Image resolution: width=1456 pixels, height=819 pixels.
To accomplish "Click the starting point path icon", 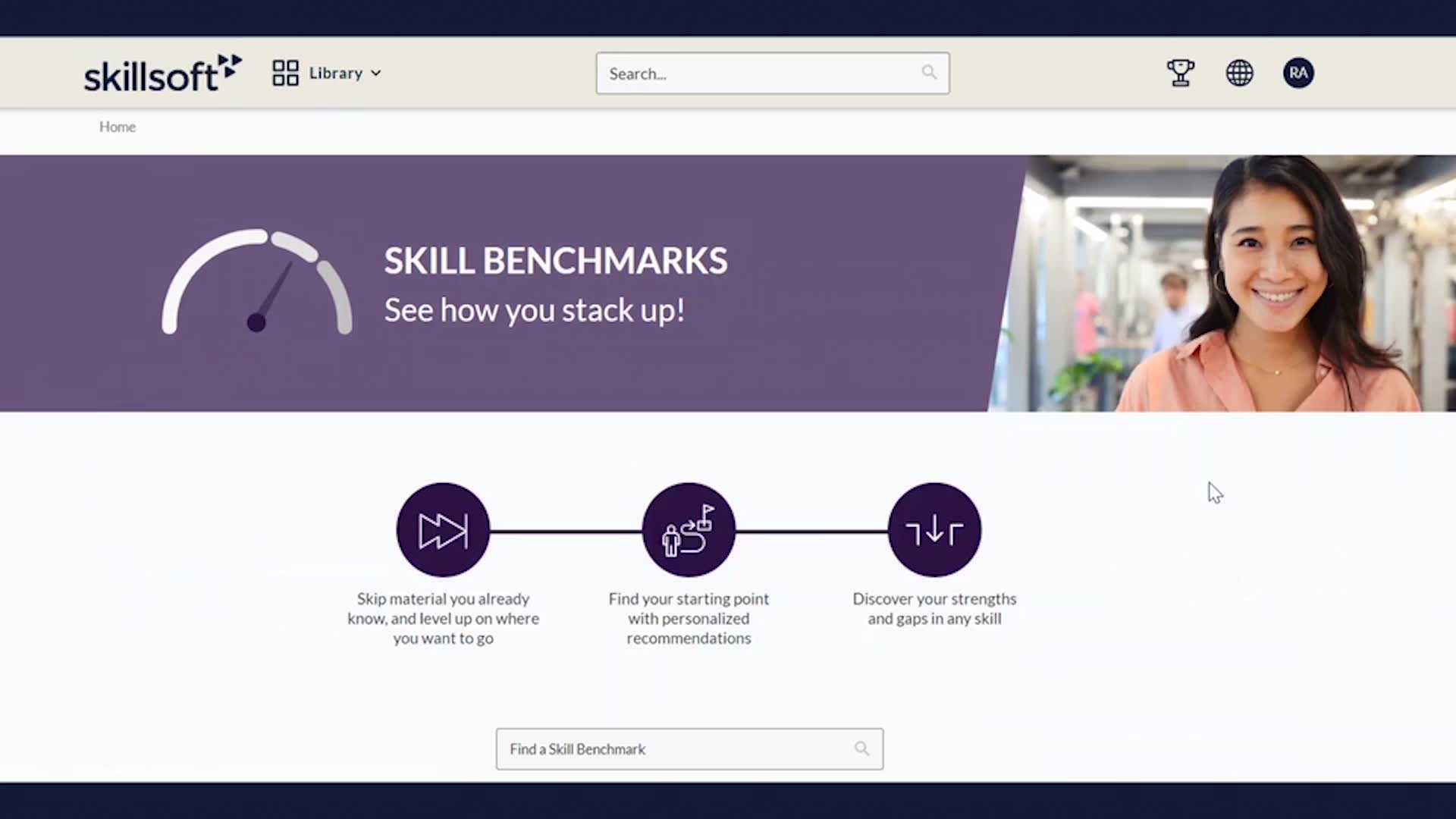I will [689, 530].
